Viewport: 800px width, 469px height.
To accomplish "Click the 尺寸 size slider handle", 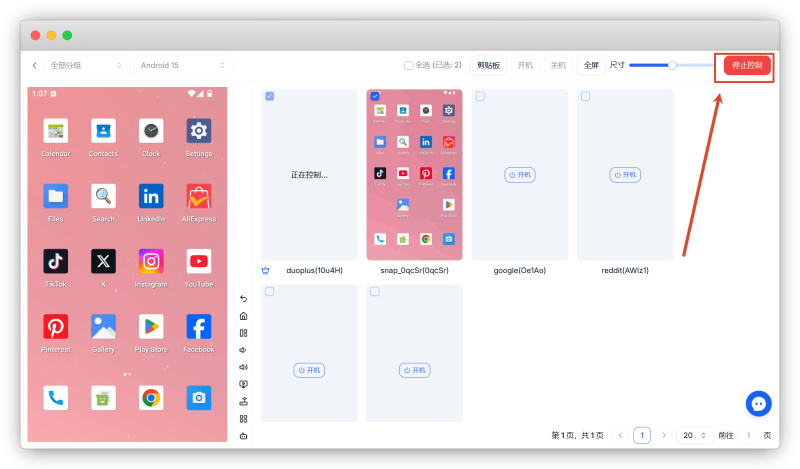I will click(672, 65).
